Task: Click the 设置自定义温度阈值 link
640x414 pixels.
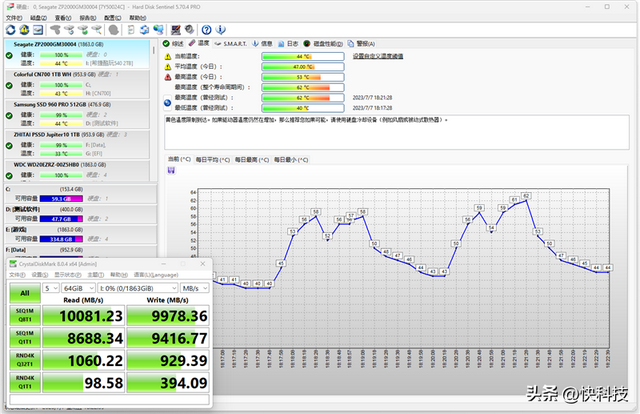Action: pos(378,56)
